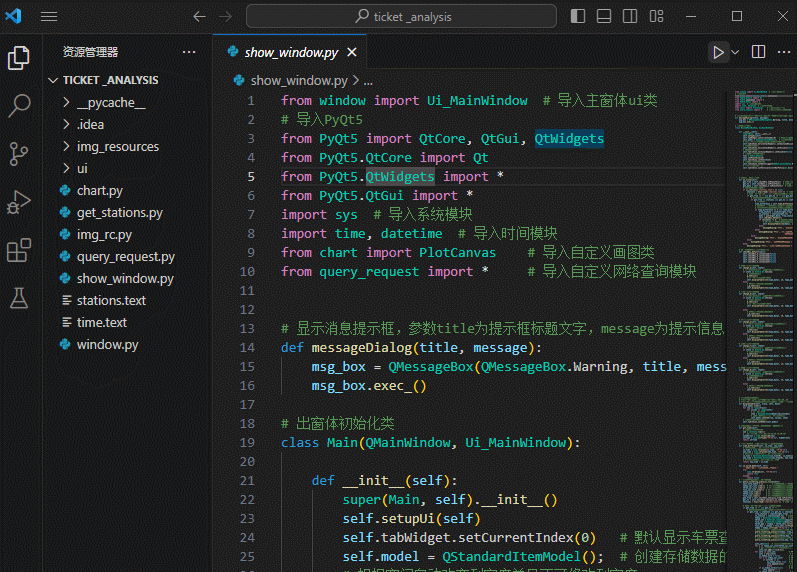Open the hamburger application menu
The image size is (797, 572).
click(49, 17)
